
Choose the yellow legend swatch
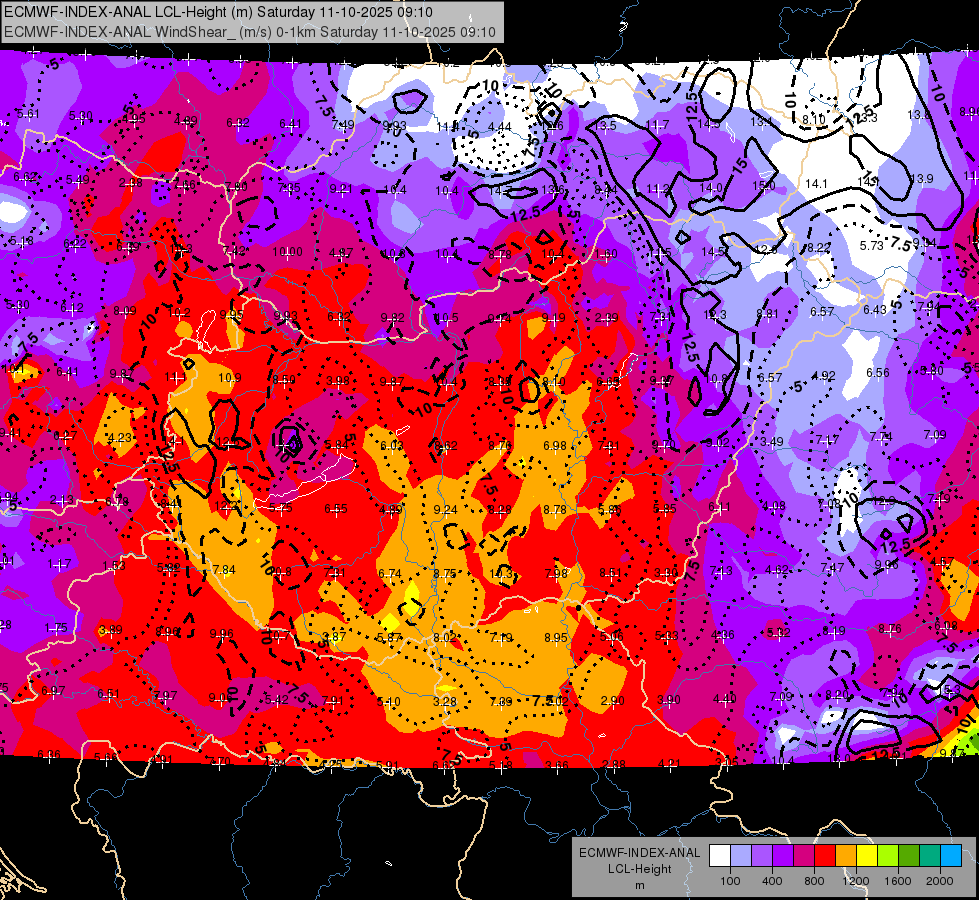point(867,856)
